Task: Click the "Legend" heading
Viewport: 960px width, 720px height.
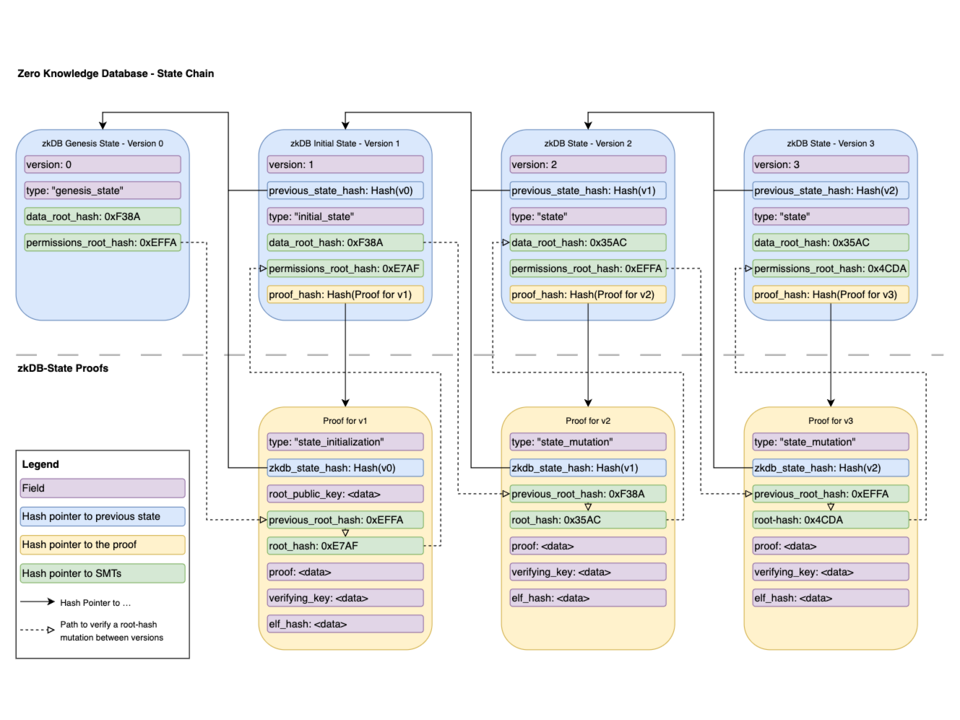Action: tap(40, 464)
